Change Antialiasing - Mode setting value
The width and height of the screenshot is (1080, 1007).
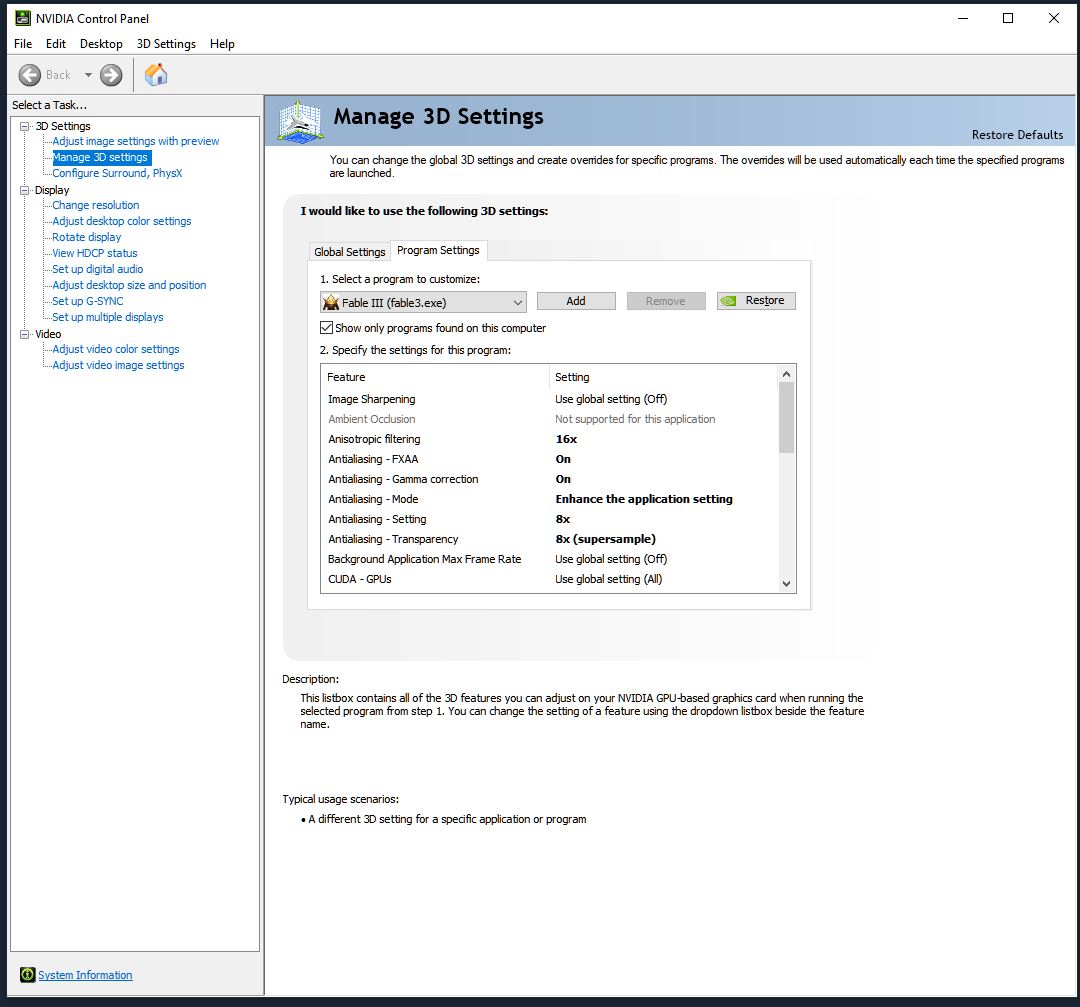click(x=644, y=499)
